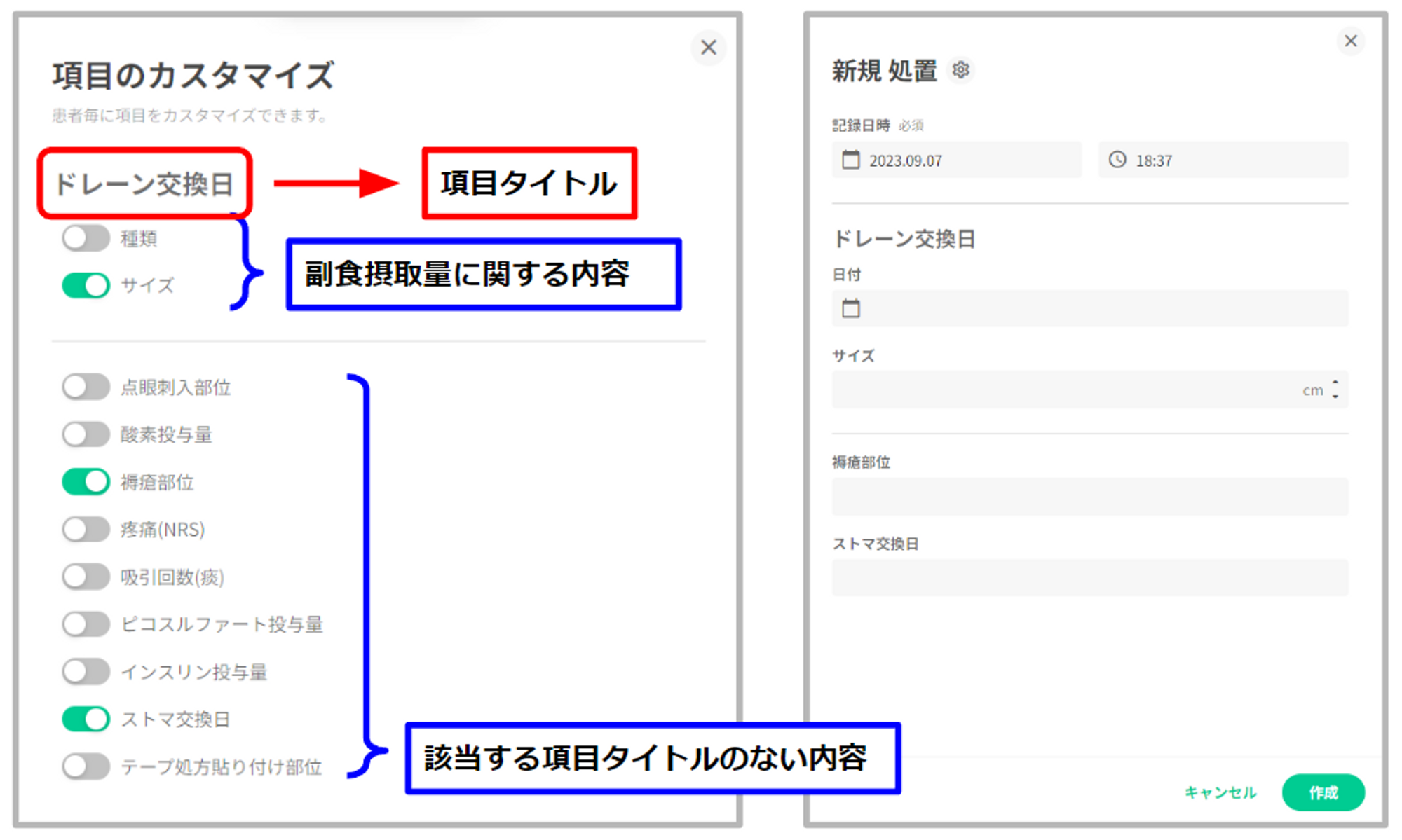Click the clock icon beside 18:37

pyautogui.click(x=1117, y=160)
